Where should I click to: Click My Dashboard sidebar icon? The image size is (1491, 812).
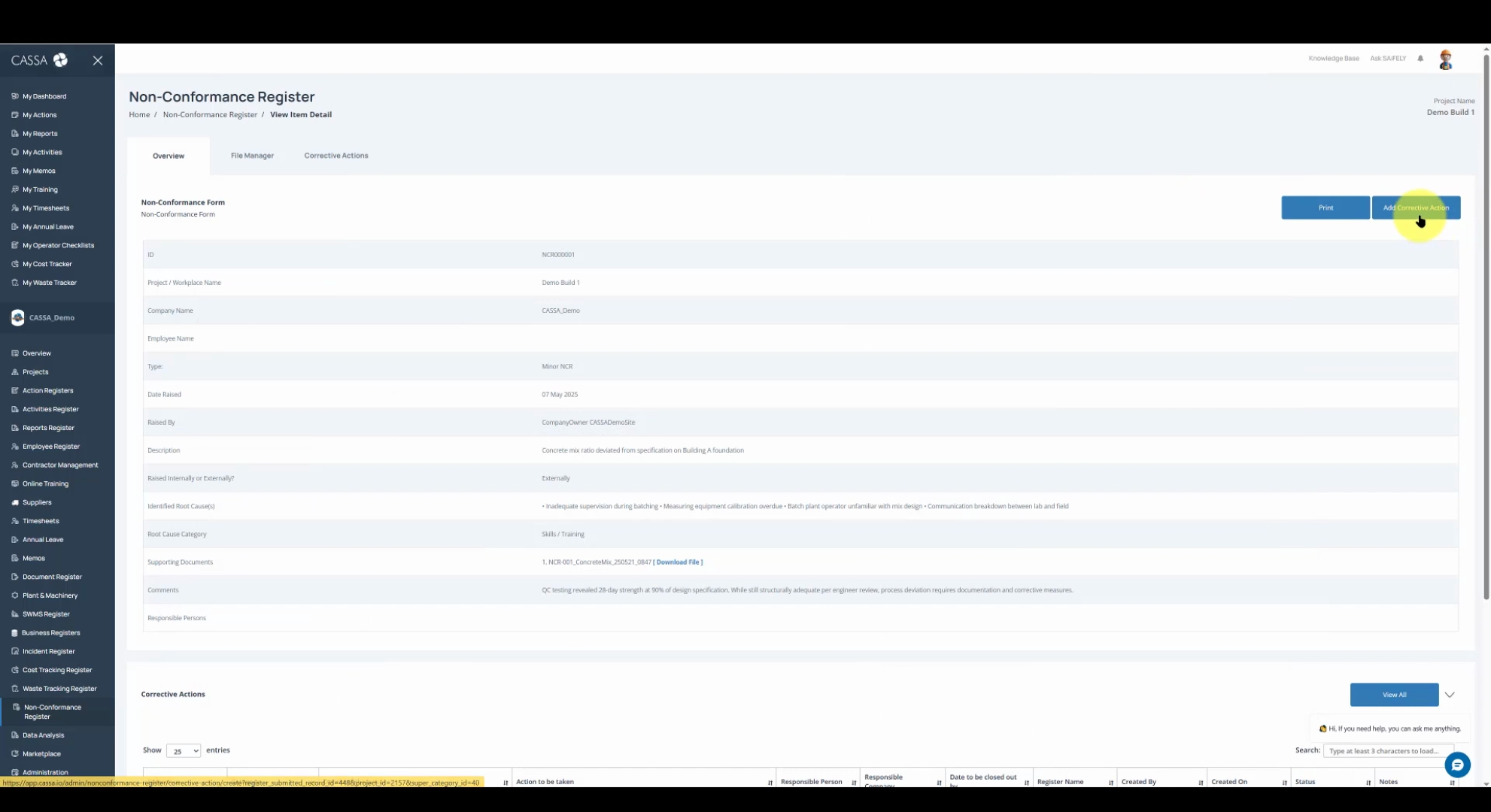(x=15, y=96)
